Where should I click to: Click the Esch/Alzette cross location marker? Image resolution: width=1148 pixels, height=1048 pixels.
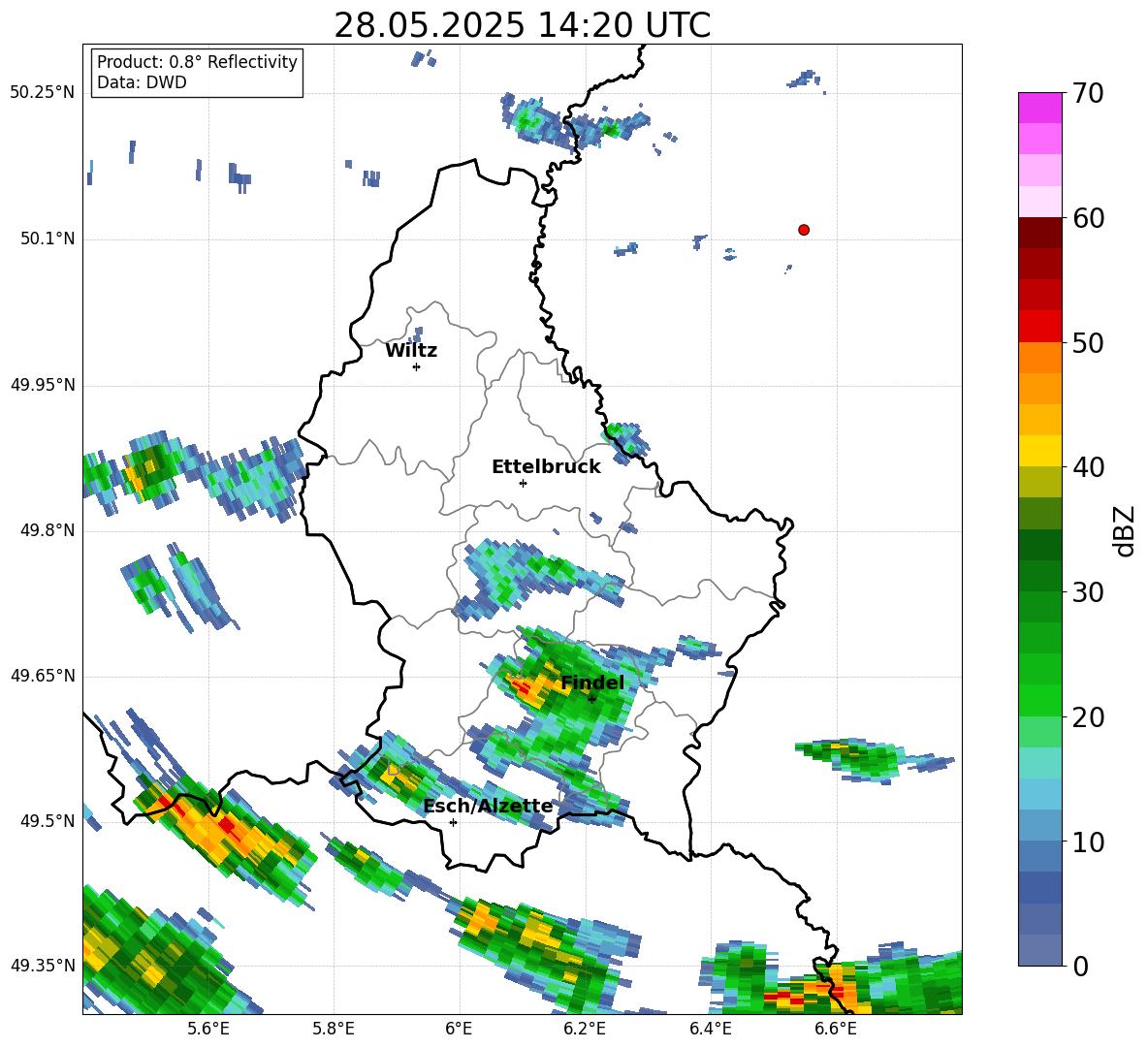tap(453, 822)
